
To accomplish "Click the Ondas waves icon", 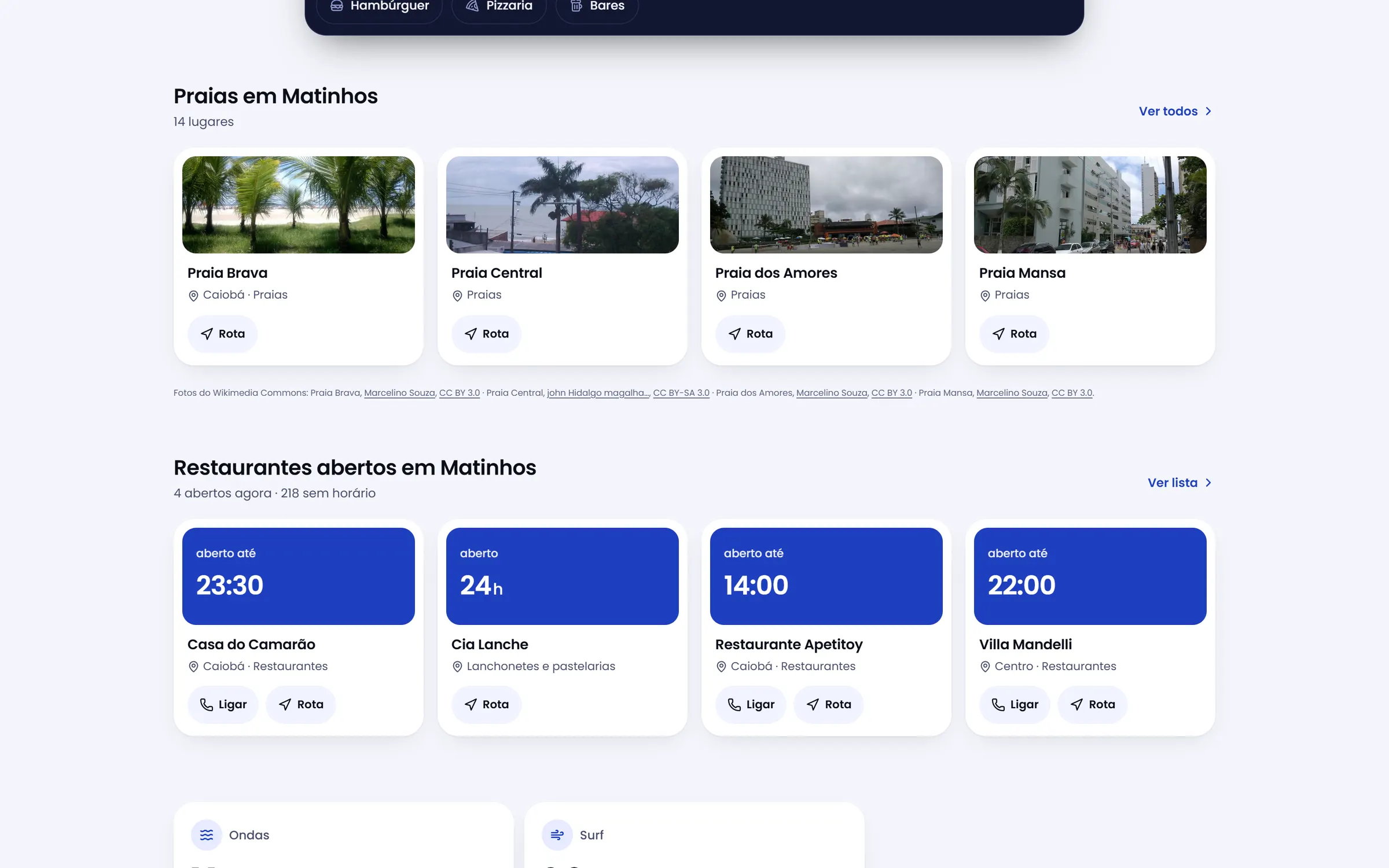I will tap(207, 835).
